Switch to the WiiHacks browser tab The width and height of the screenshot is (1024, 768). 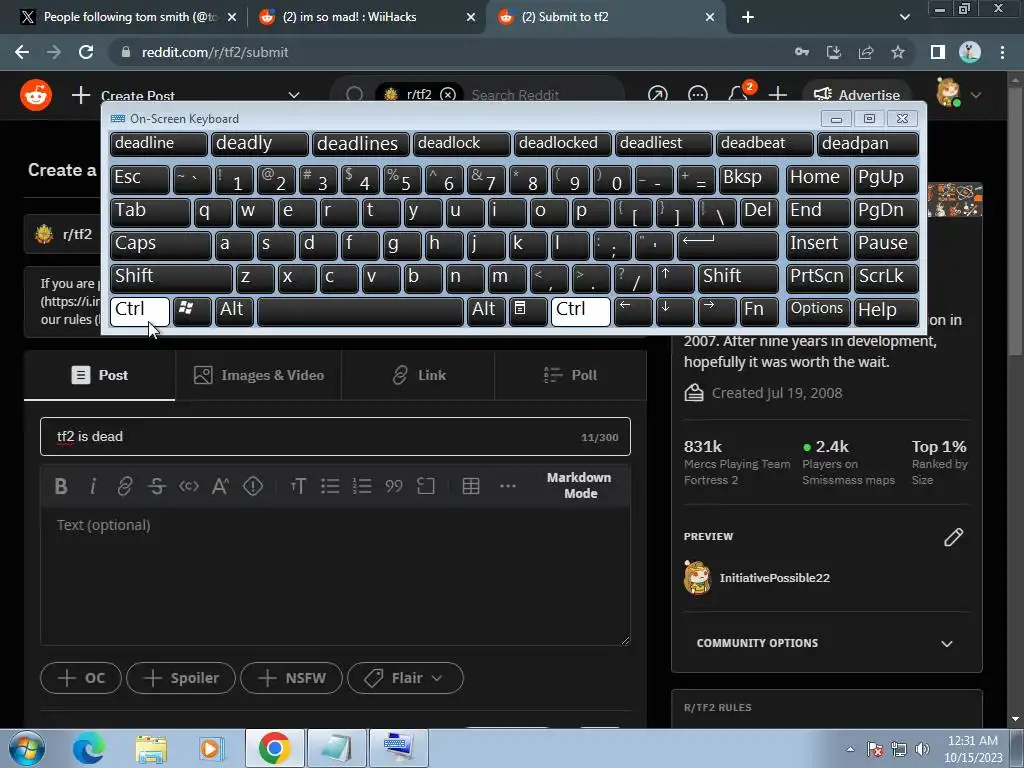coord(366,17)
